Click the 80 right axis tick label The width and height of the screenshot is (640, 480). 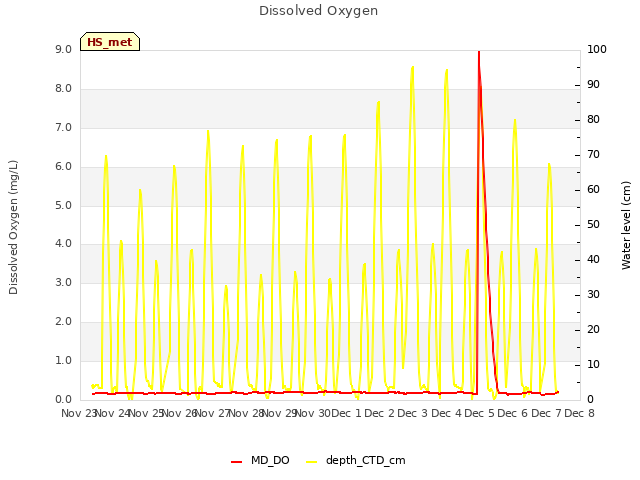point(593,120)
